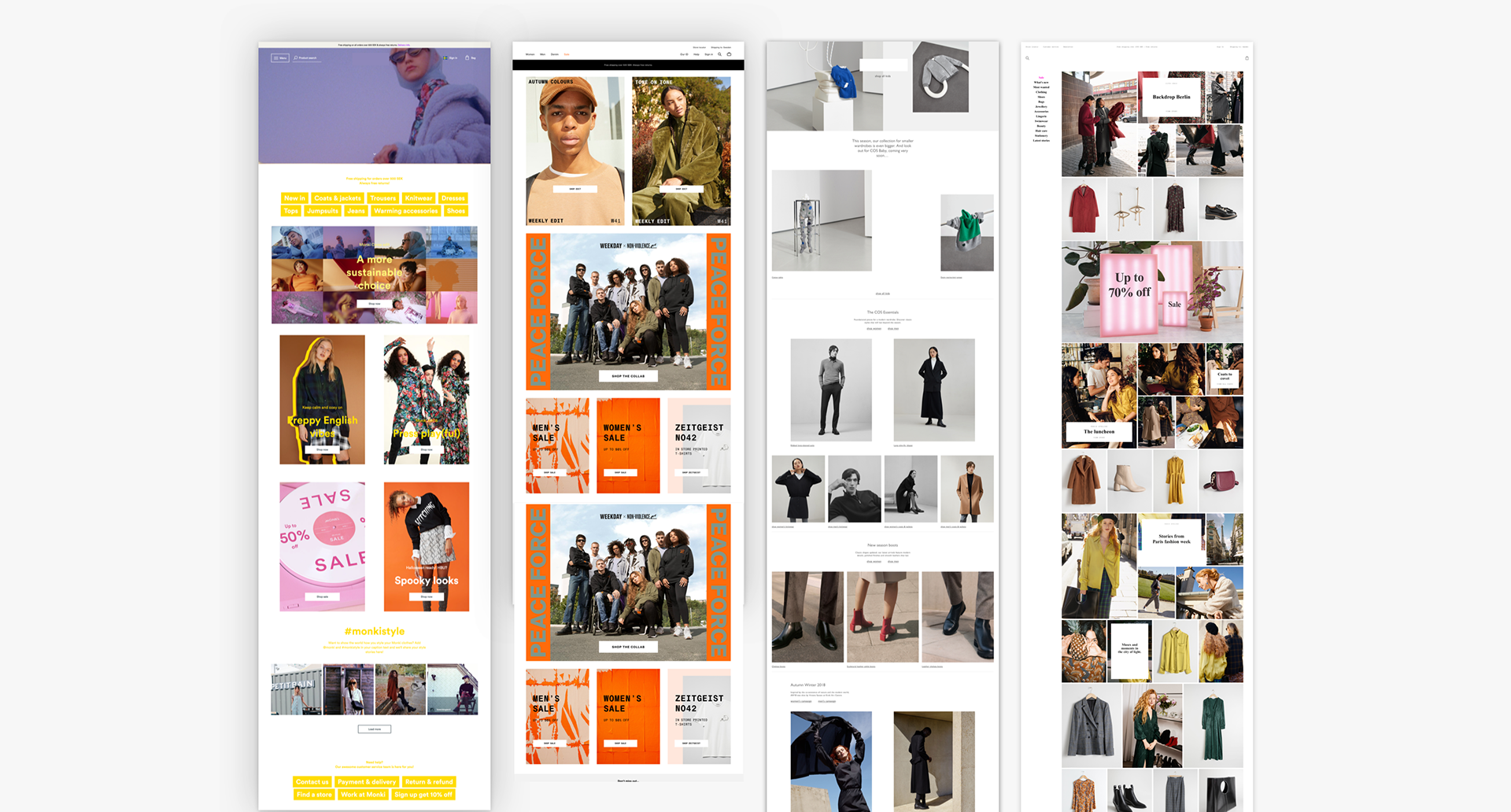Open the burgundy crossbody bag product thumbnail
This screenshot has height=812, width=1511.
pos(1221,480)
